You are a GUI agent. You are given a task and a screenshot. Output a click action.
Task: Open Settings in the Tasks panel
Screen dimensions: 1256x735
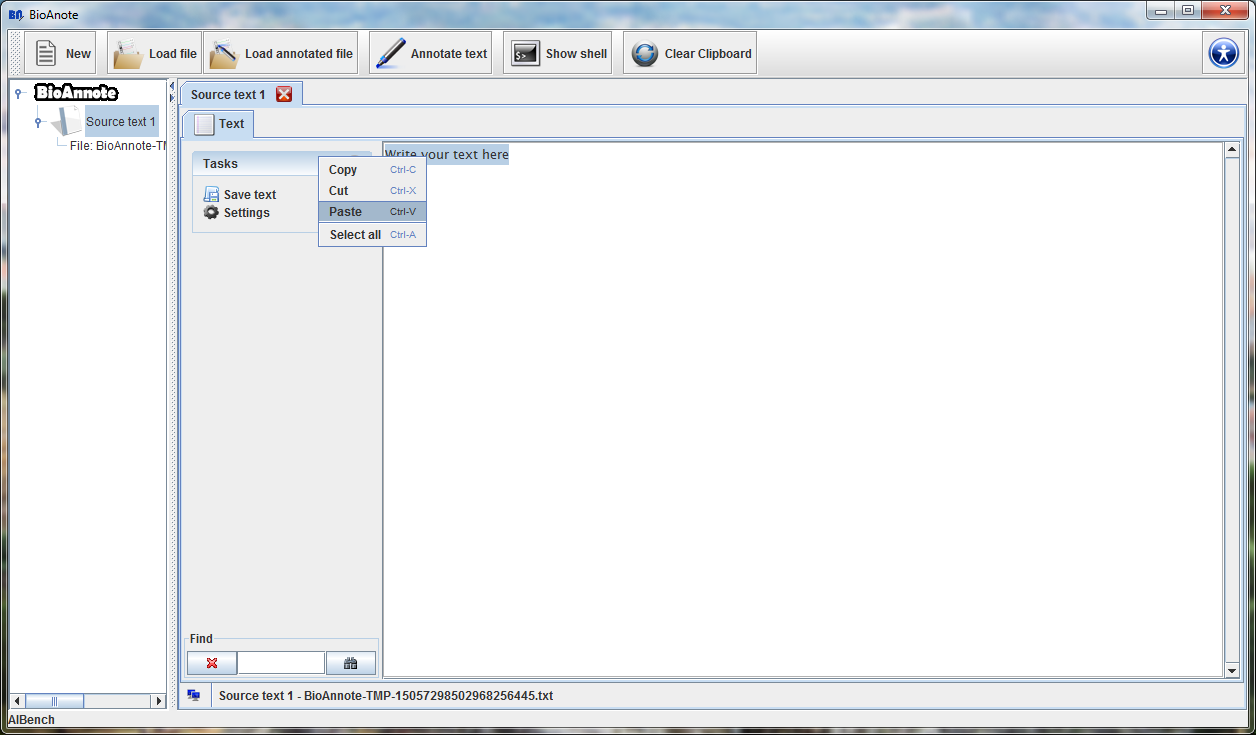[246, 213]
